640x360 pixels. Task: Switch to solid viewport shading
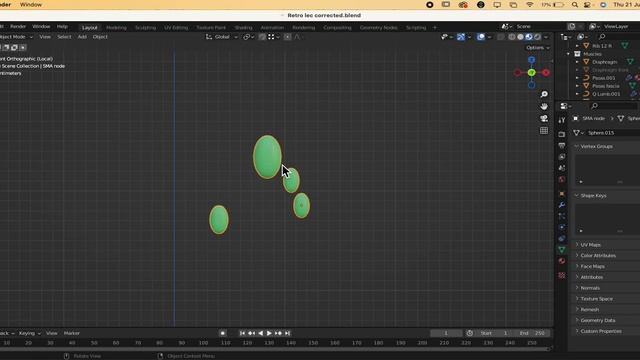point(520,37)
